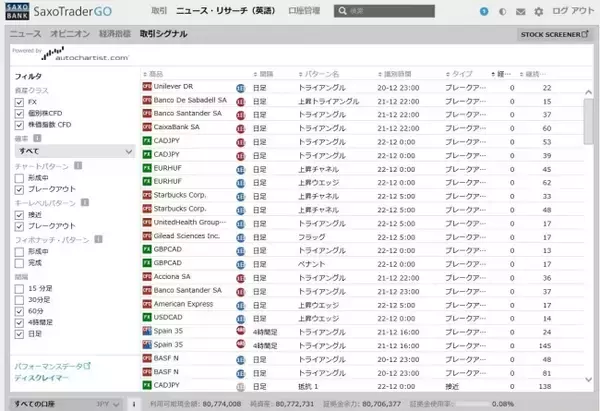
Task: Uncheck the FX asset class checkbox
Action: click(20, 101)
